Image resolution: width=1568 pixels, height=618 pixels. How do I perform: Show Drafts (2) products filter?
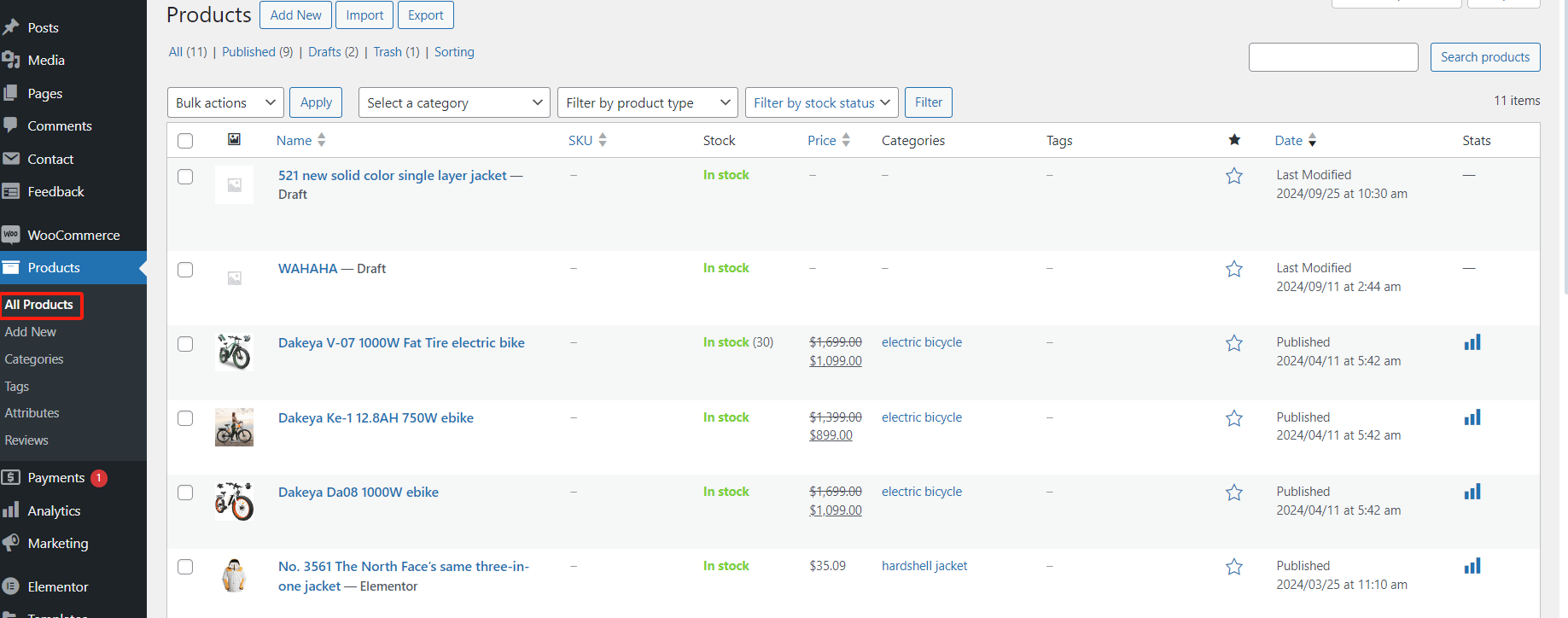point(333,52)
